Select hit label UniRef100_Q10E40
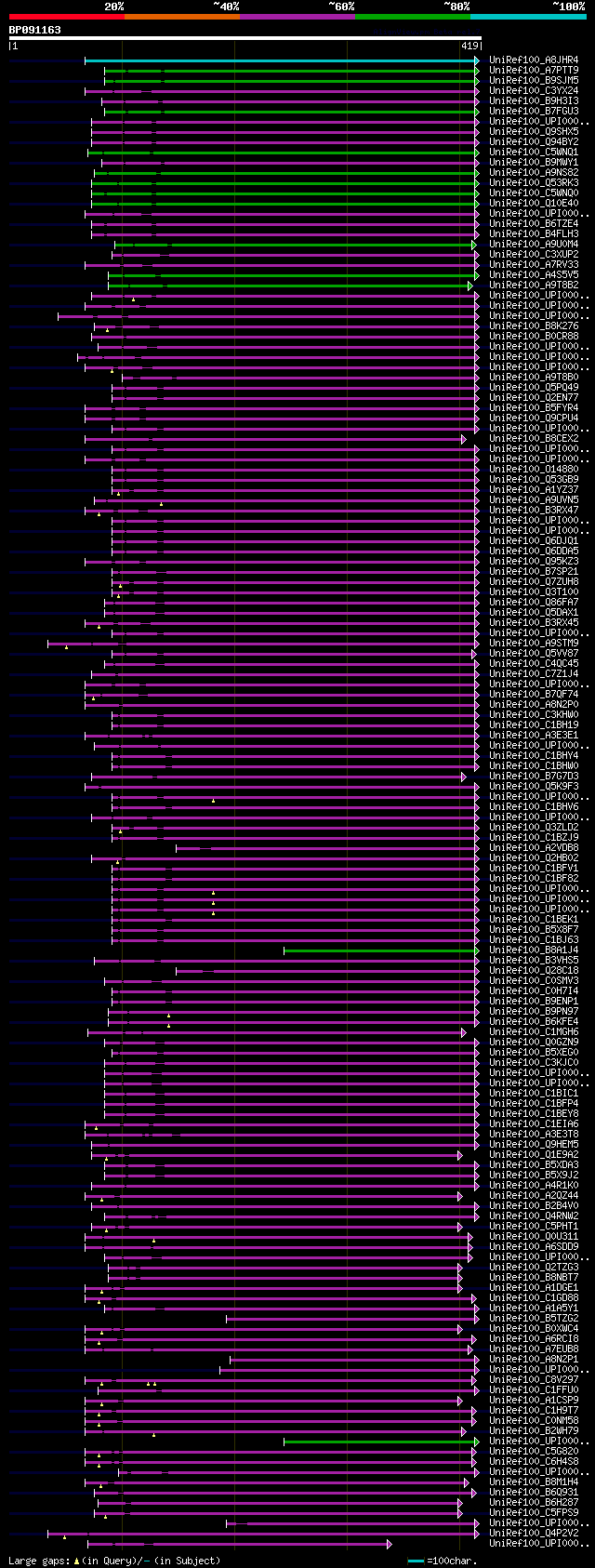Viewport: 595px width, 1568px height. (x=534, y=204)
